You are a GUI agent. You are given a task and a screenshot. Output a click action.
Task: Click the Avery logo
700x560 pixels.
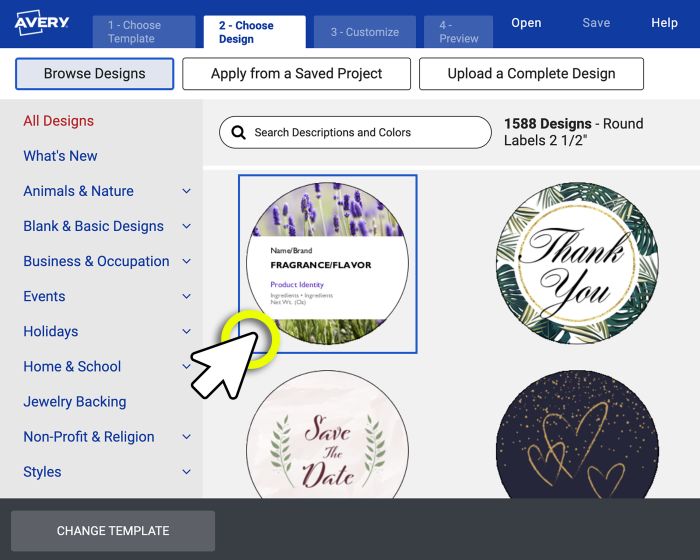[x=42, y=23]
